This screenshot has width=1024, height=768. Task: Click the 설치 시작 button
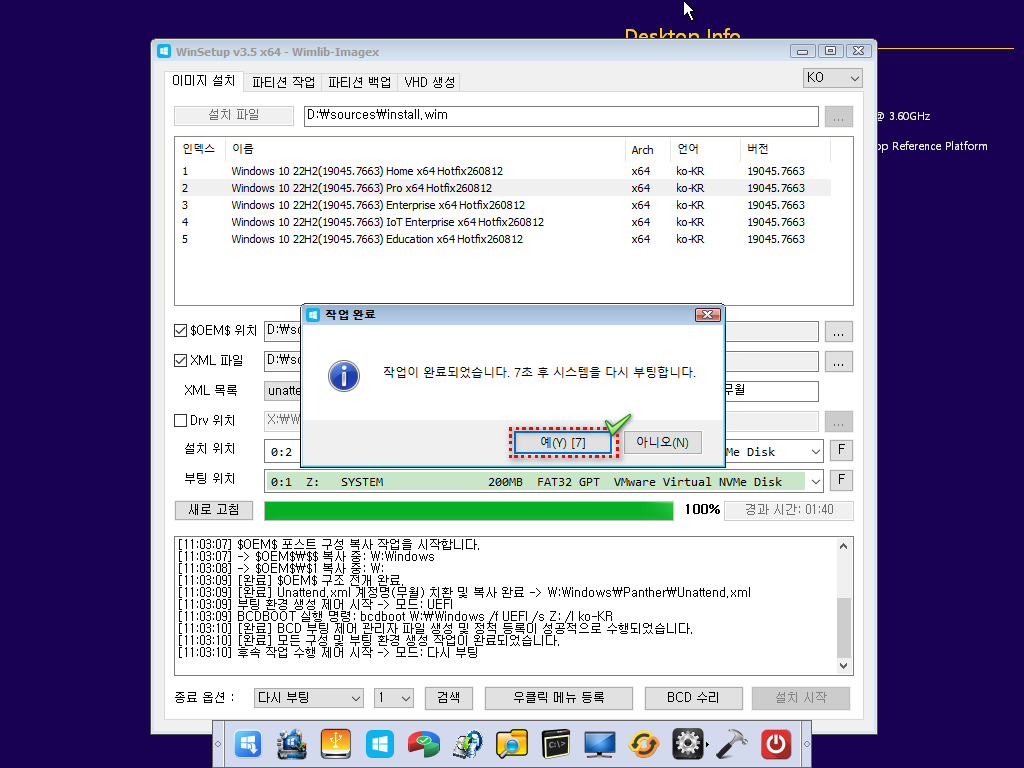coord(801,697)
